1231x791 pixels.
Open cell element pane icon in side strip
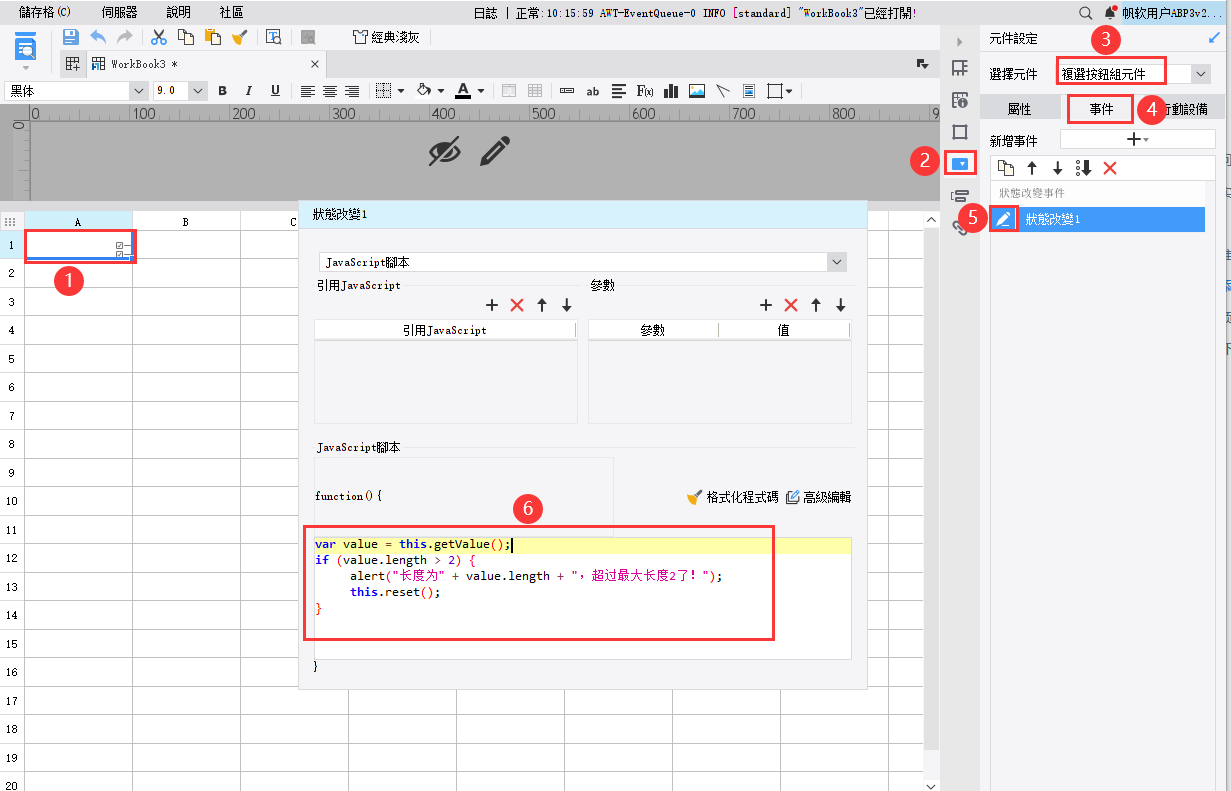pos(960,68)
